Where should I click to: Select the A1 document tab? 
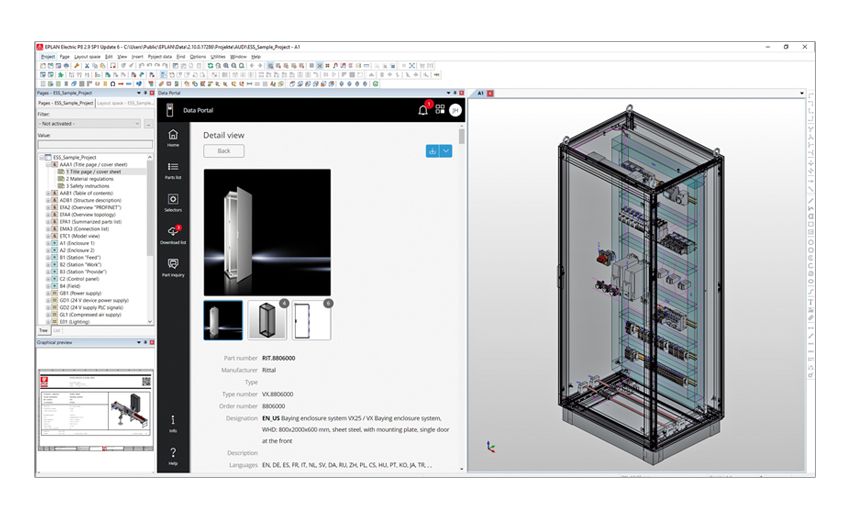click(x=480, y=93)
